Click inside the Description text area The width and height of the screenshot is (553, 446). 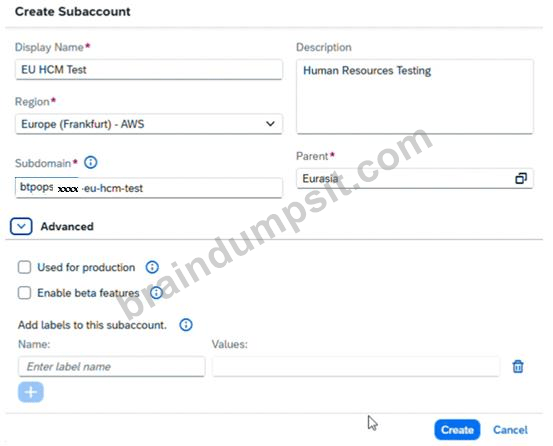pos(415,97)
